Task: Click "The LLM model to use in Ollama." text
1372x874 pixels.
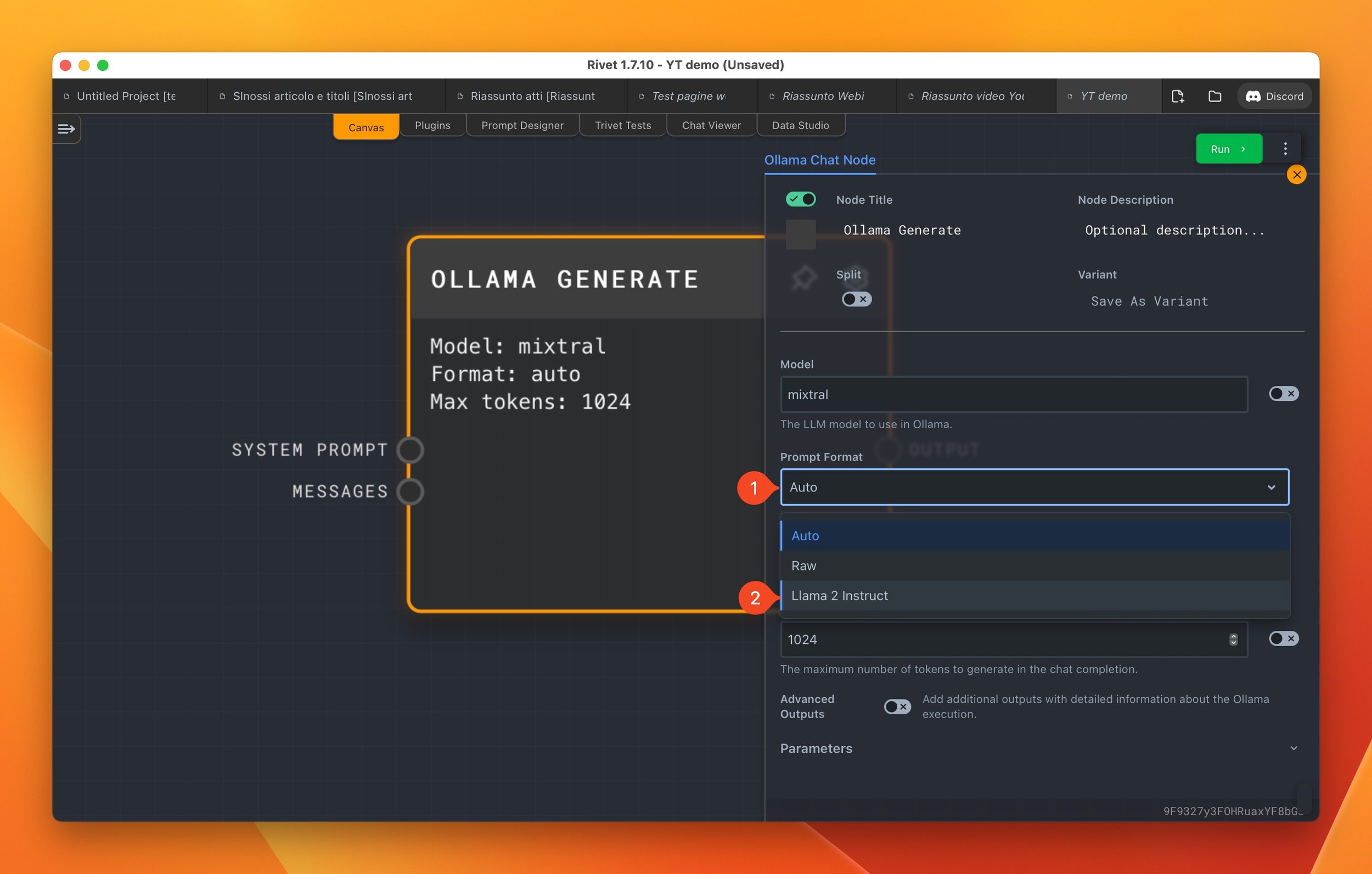Action: (865, 424)
